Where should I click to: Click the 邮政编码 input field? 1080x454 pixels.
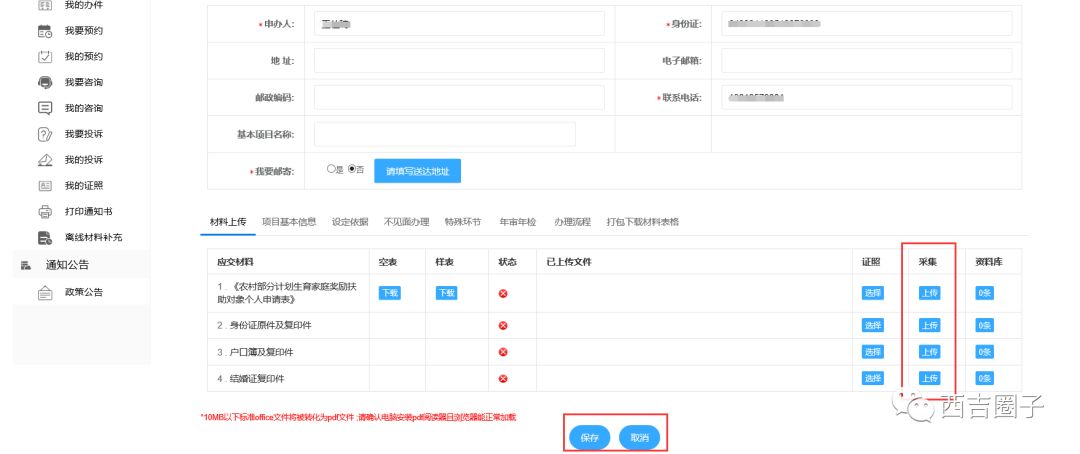pyautogui.click(x=459, y=97)
